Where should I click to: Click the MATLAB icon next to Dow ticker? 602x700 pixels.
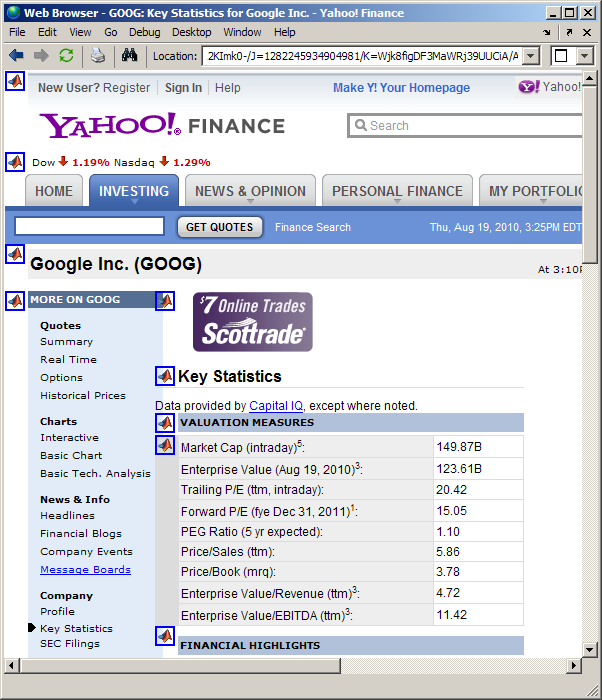point(15,162)
